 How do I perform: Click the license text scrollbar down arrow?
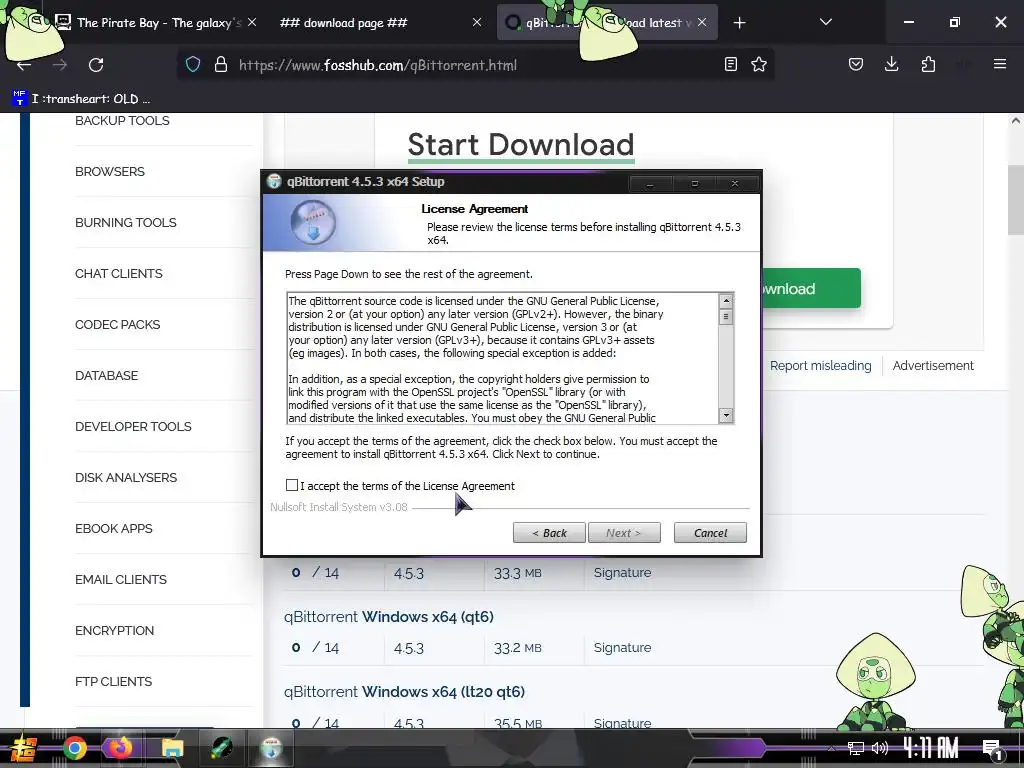[726, 415]
